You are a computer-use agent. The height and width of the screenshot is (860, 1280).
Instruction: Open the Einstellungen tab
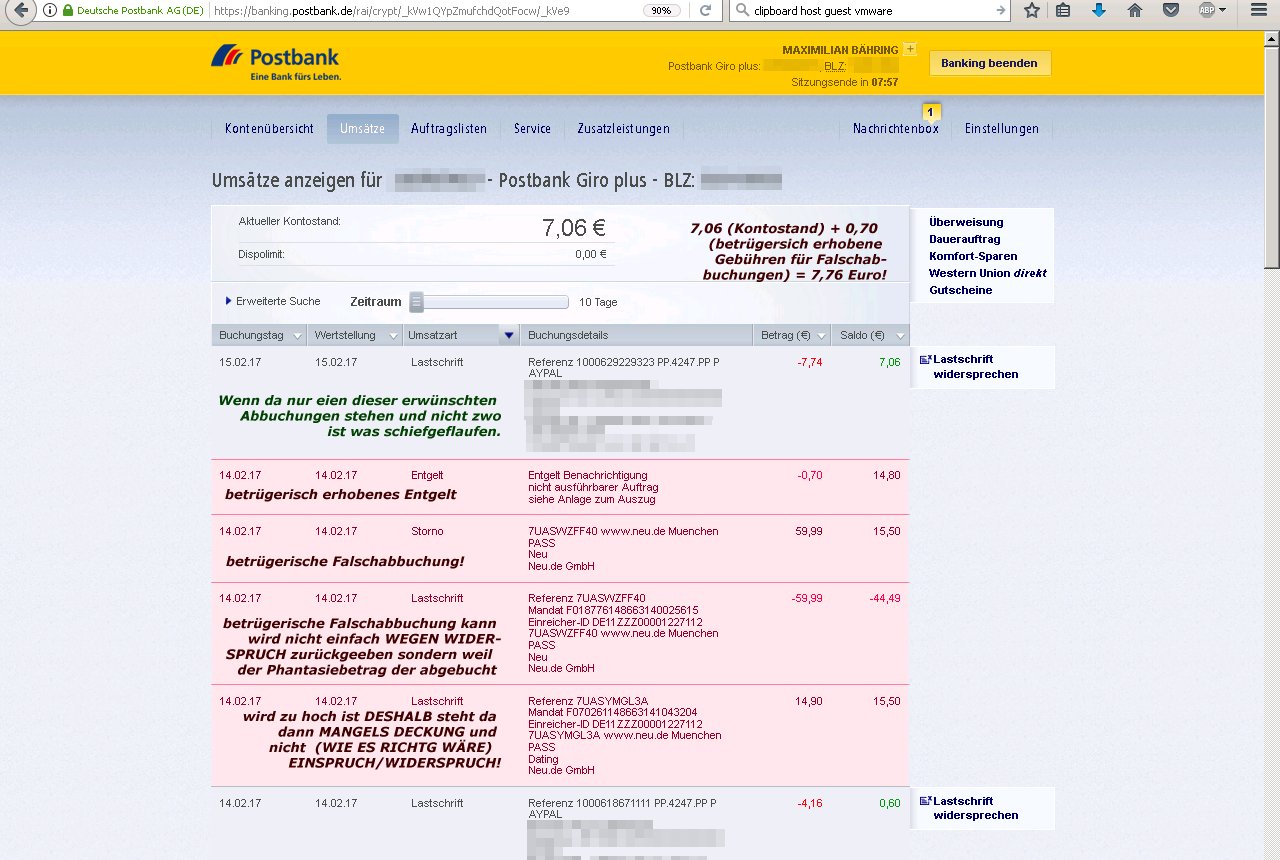tap(1001, 129)
